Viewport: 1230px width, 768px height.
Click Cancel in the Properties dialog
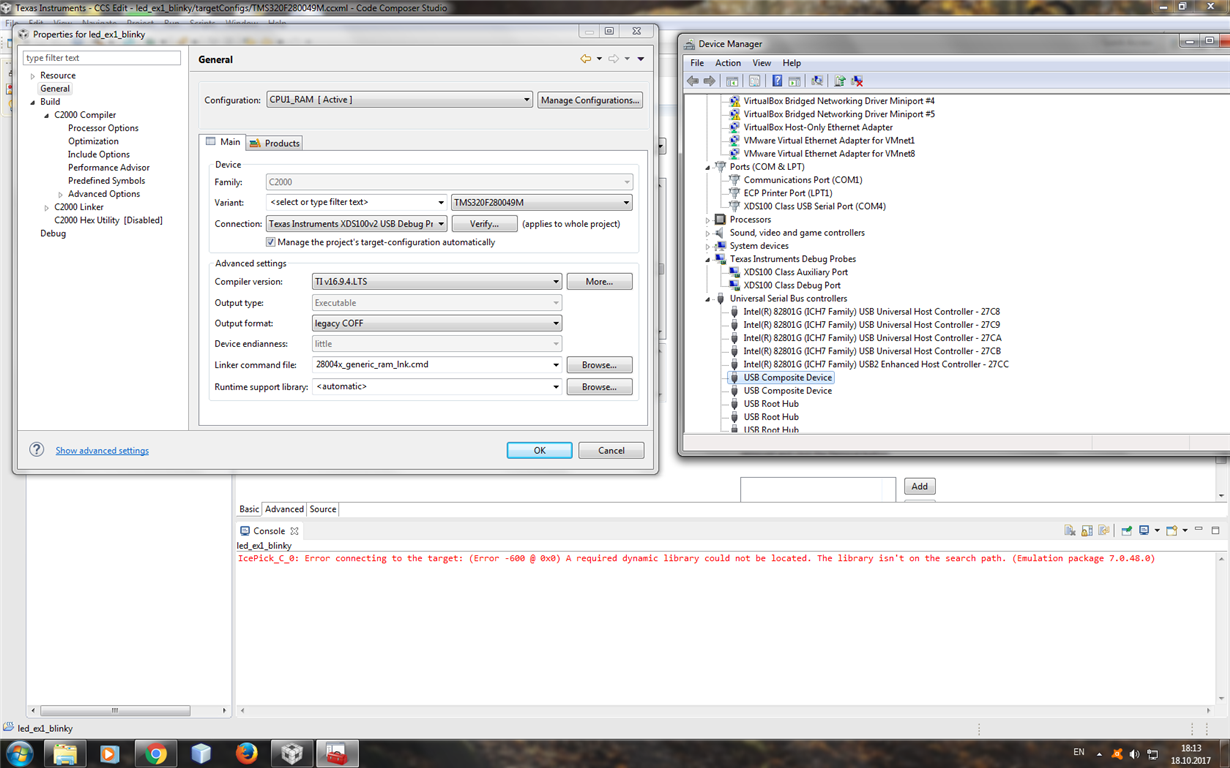click(x=611, y=451)
